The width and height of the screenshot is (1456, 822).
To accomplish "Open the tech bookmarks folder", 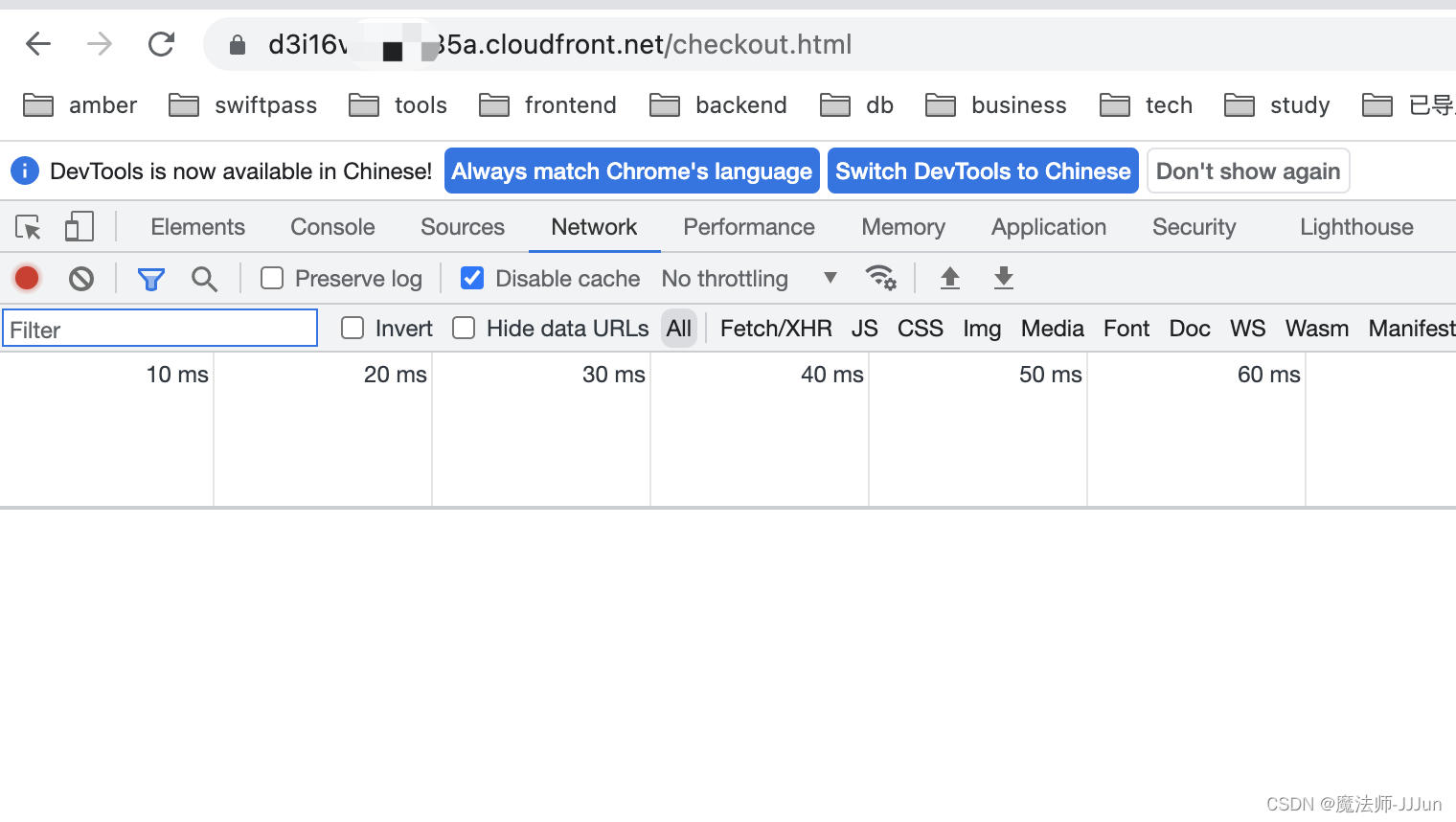I will [x=1146, y=105].
